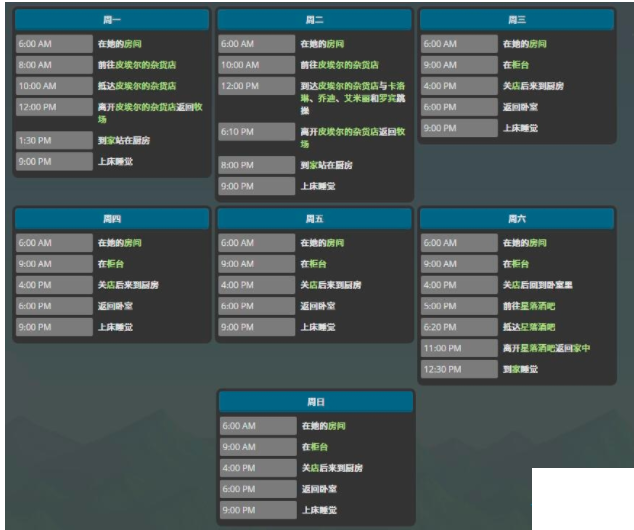
Task: Select the 6:20 PM time cell on Saturday
Action: pyautogui.click(x=459, y=327)
